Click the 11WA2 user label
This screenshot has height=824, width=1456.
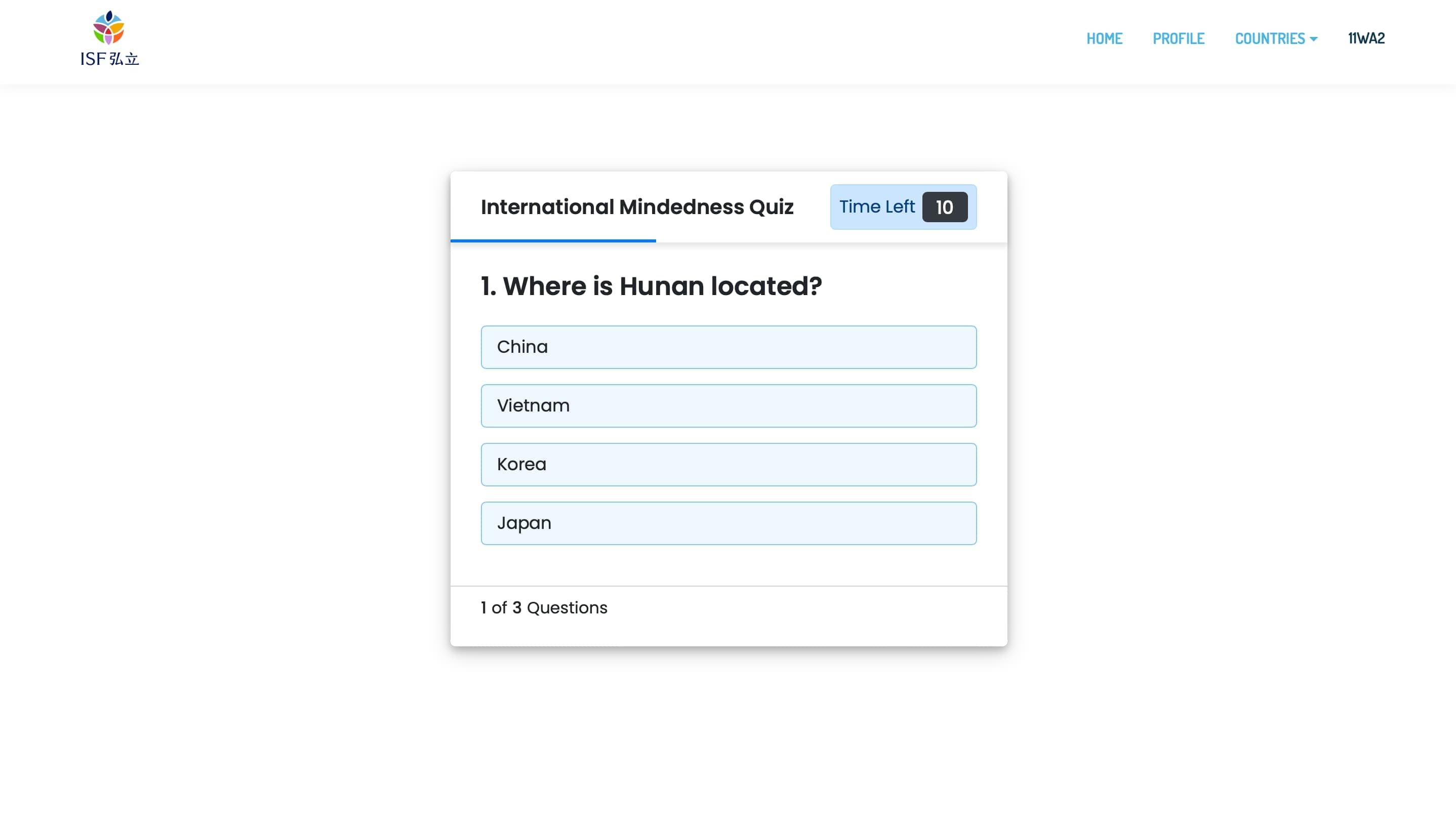[x=1366, y=38]
